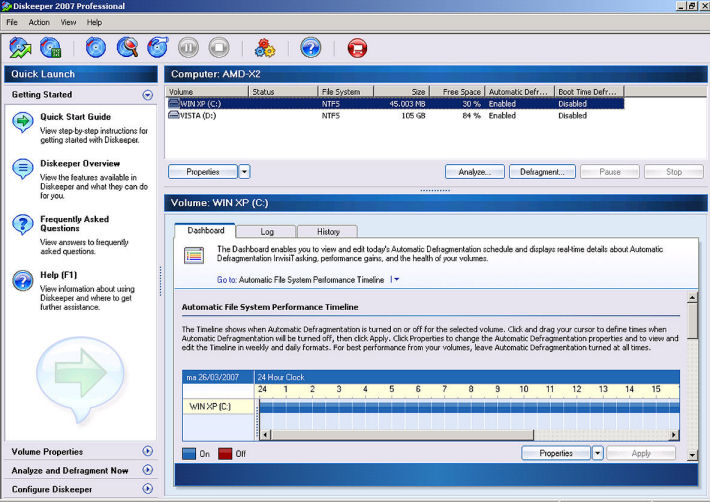Click the blue question mark help icon
The height and width of the screenshot is (502, 710).
310,47
